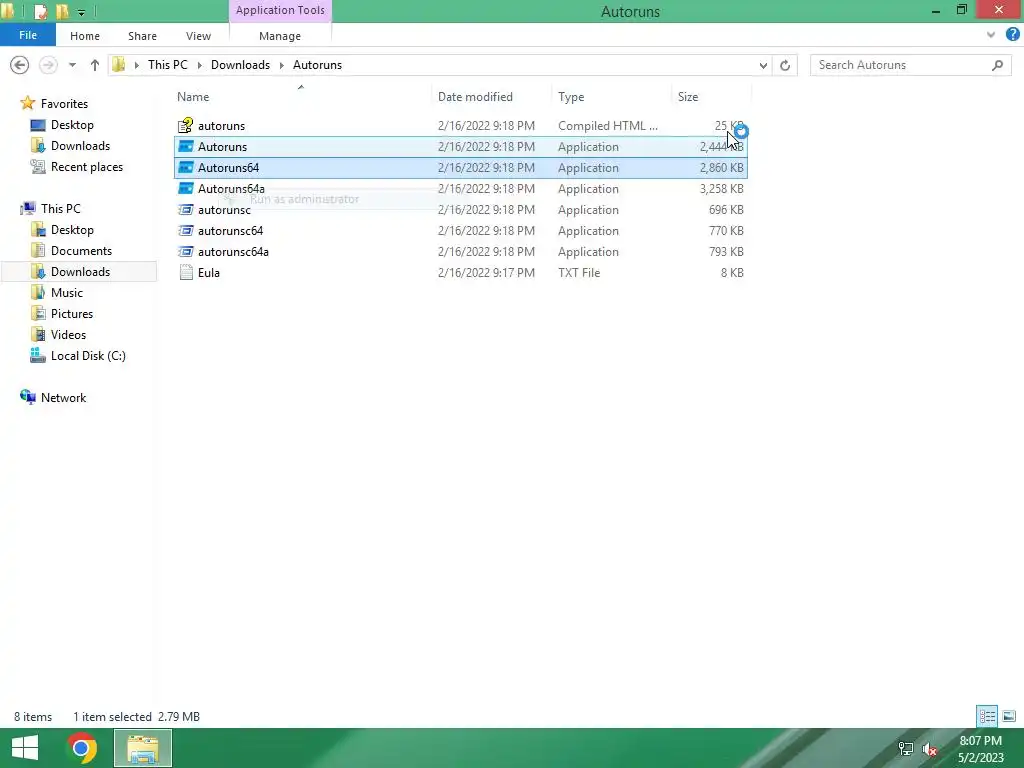
Task: Switch to the Home ribbon tab
Action: coord(85,36)
